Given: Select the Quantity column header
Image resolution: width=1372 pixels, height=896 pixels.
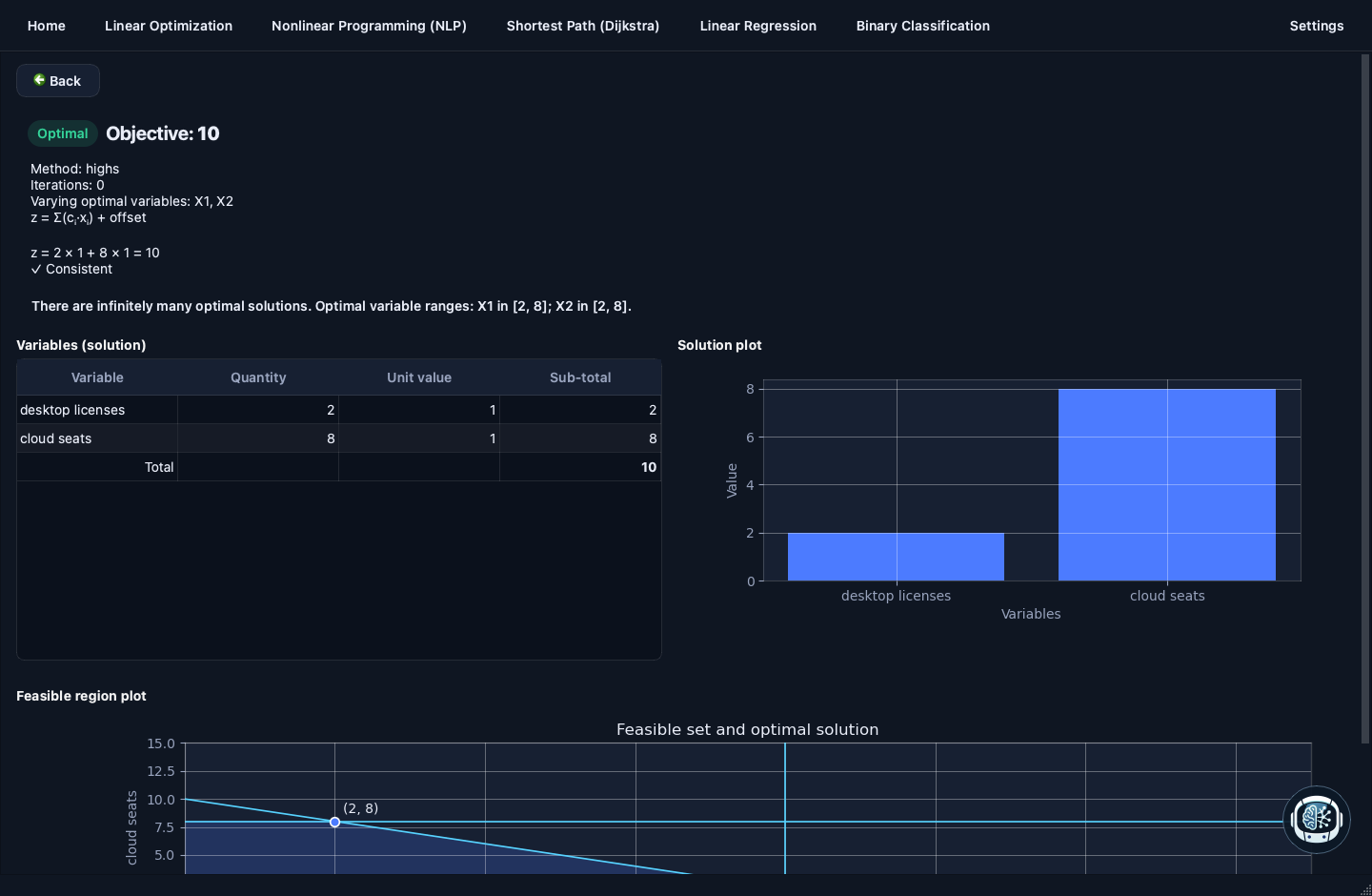Looking at the screenshot, I should (x=258, y=377).
